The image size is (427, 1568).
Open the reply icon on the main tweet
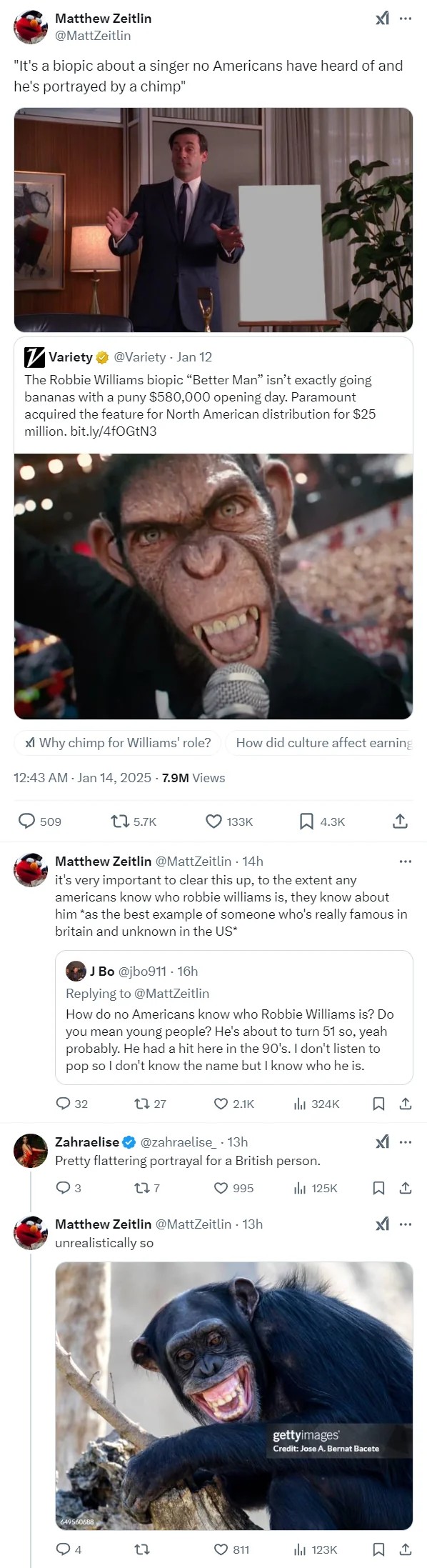coord(26,822)
